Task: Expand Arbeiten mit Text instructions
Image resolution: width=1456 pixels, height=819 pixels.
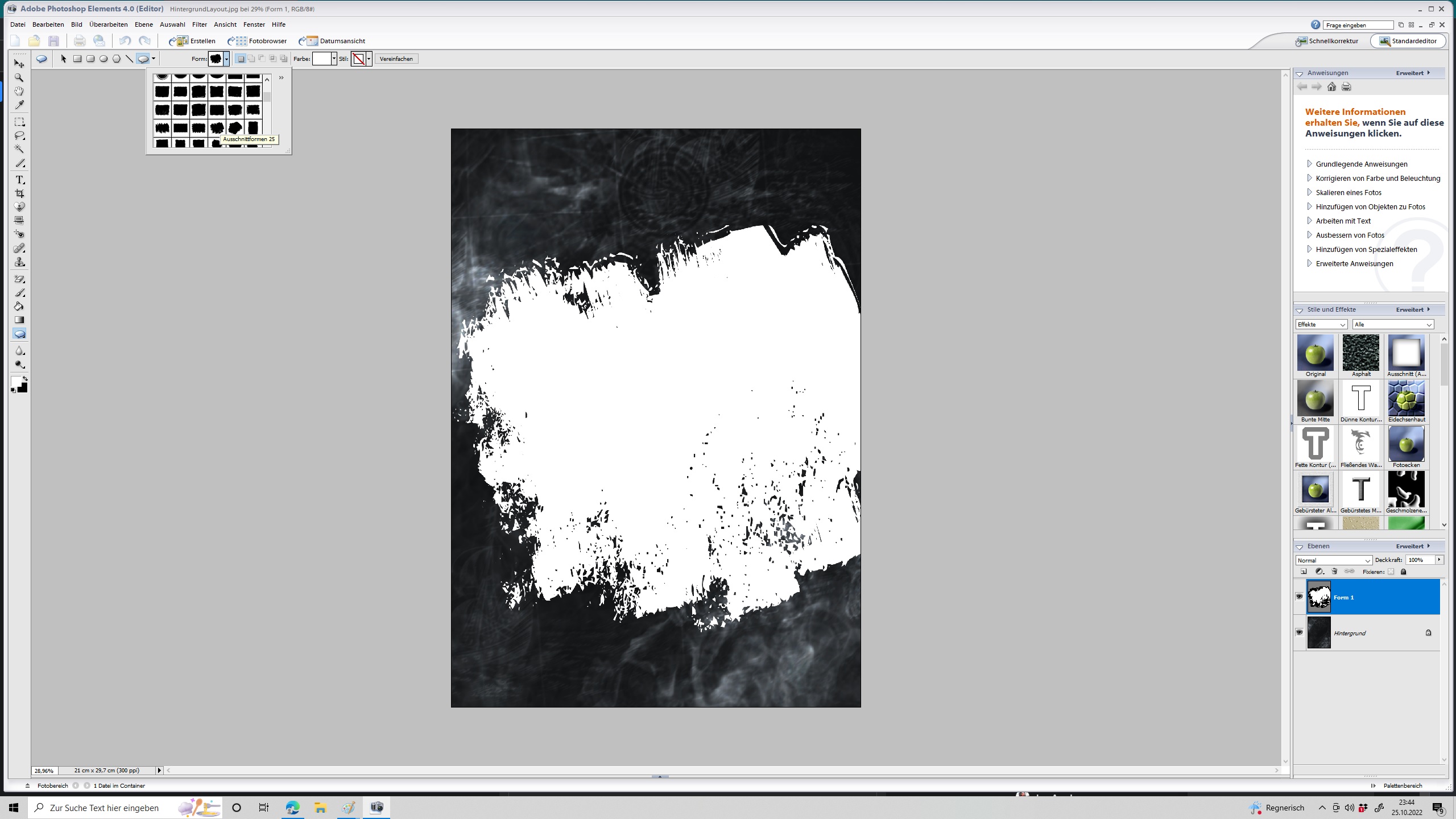Action: click(x=1343, y=221)
